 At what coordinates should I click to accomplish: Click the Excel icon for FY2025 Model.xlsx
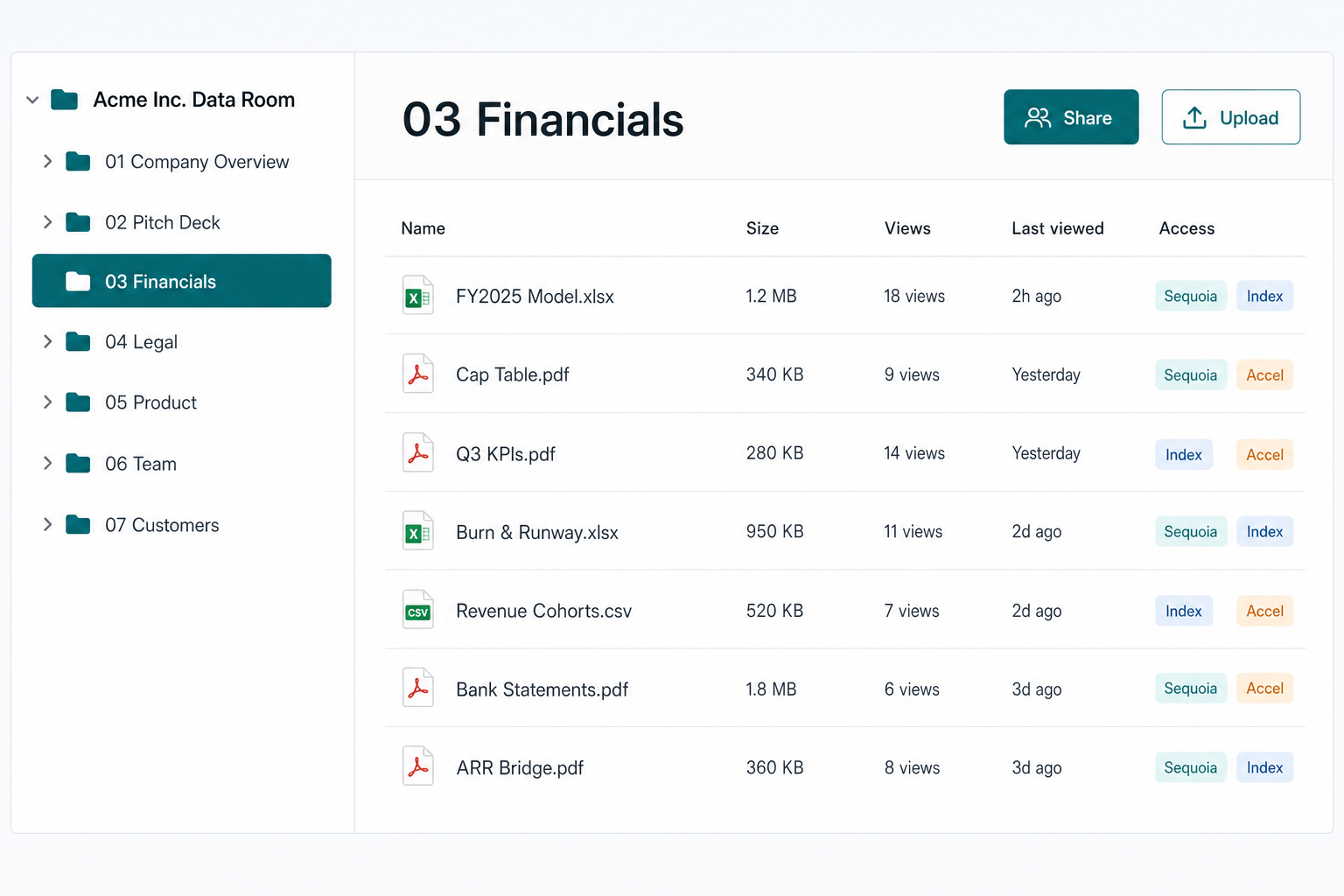(x=417, y=296)
